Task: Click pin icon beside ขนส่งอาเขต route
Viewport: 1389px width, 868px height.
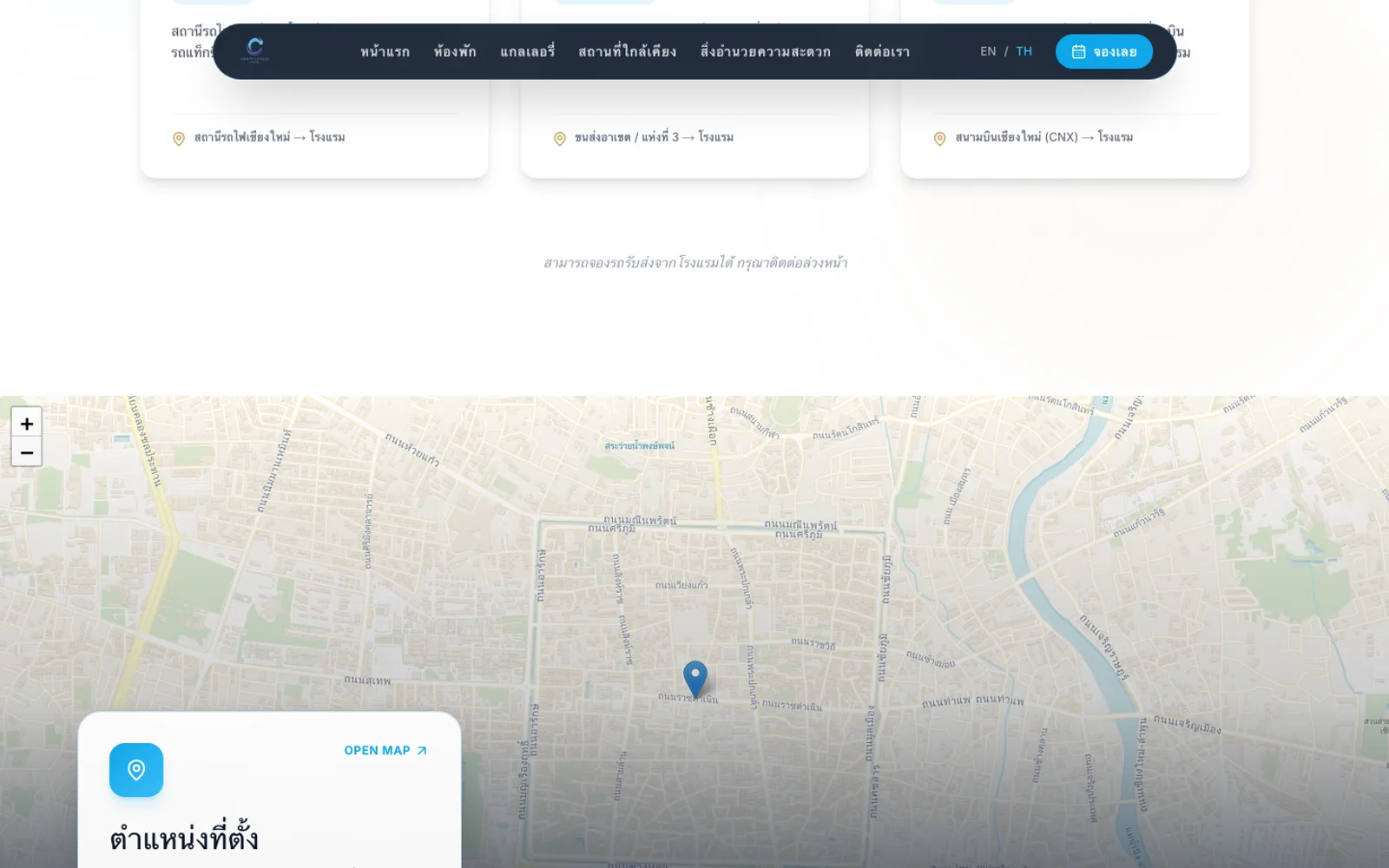Action: pyautogui.click(x=560, y=139)
